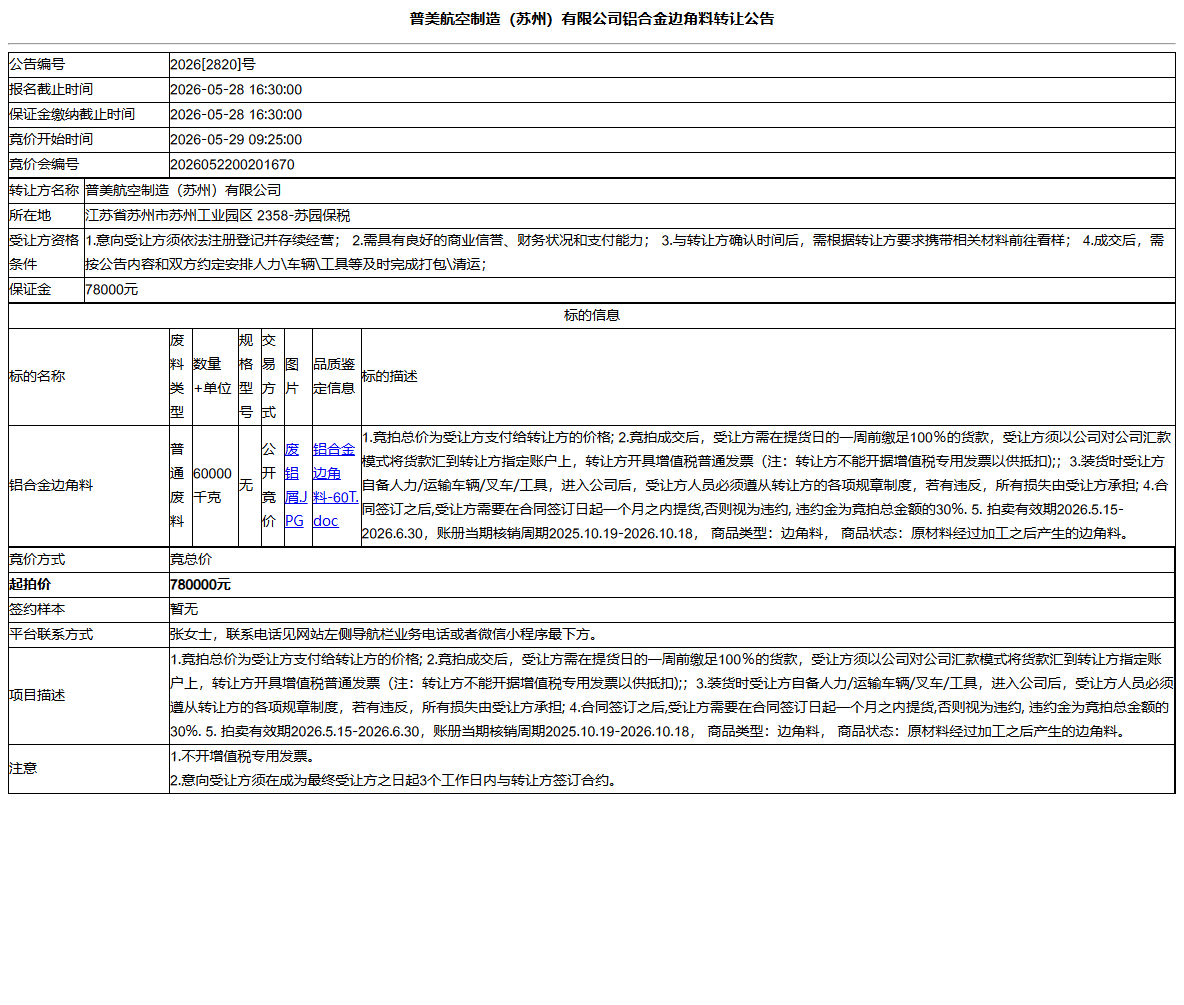Image resolution: width=1184 pixels, height=1005 pixels.
Task: Select the 竞价会编号 label
Action: click(44, 165)
